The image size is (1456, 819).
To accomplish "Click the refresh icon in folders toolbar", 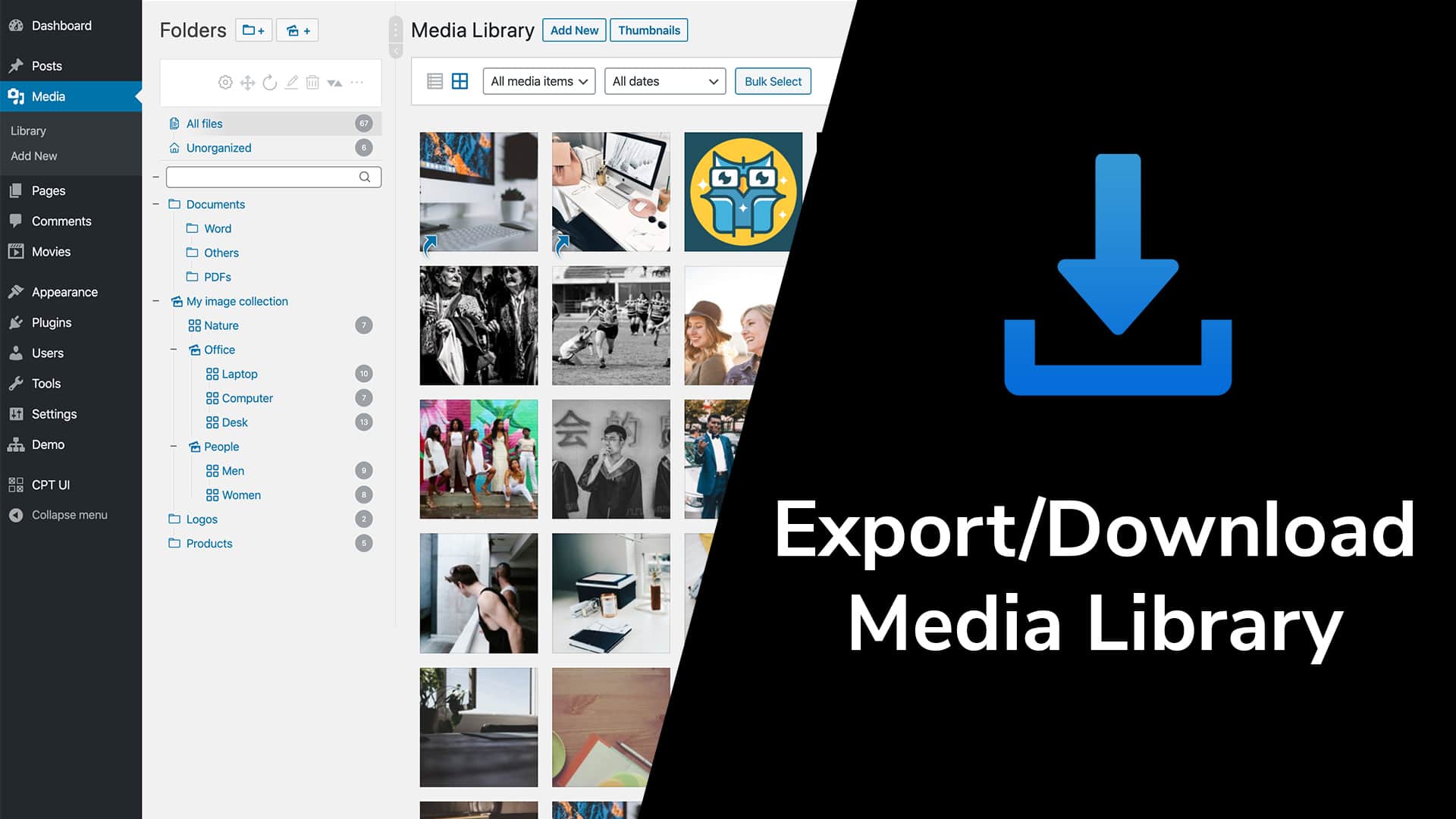I will tap(269, 82).
